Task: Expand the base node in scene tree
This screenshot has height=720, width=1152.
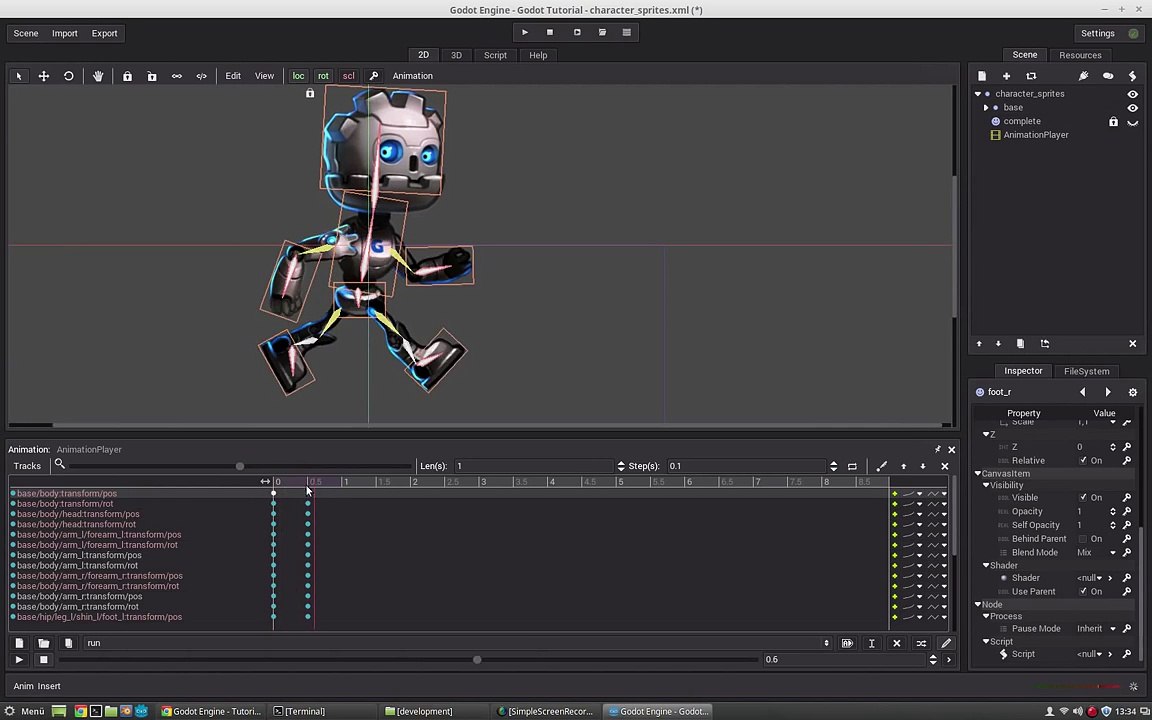Action: click(x=986, y=108)
